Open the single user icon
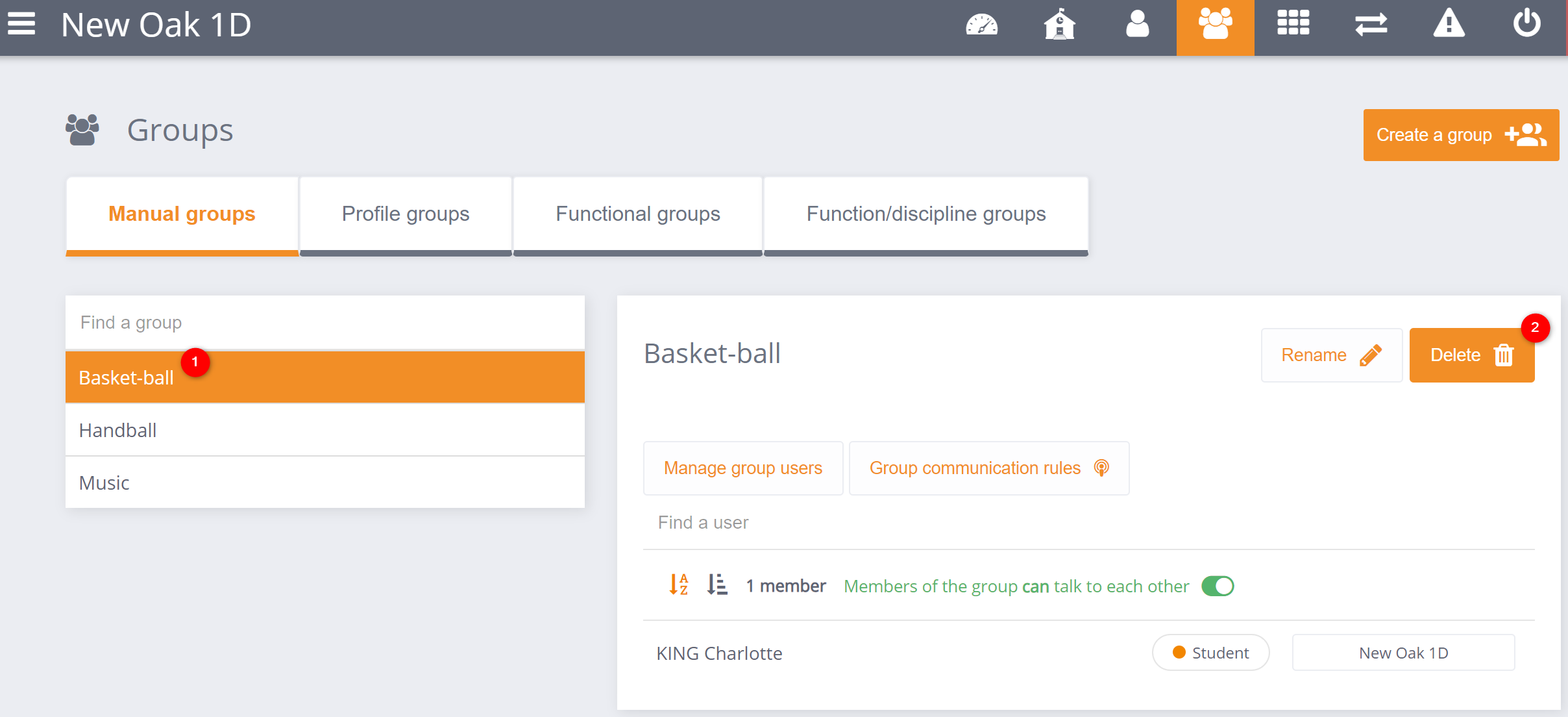This screenshot has height=717, width=1568. click(1137, 26)
